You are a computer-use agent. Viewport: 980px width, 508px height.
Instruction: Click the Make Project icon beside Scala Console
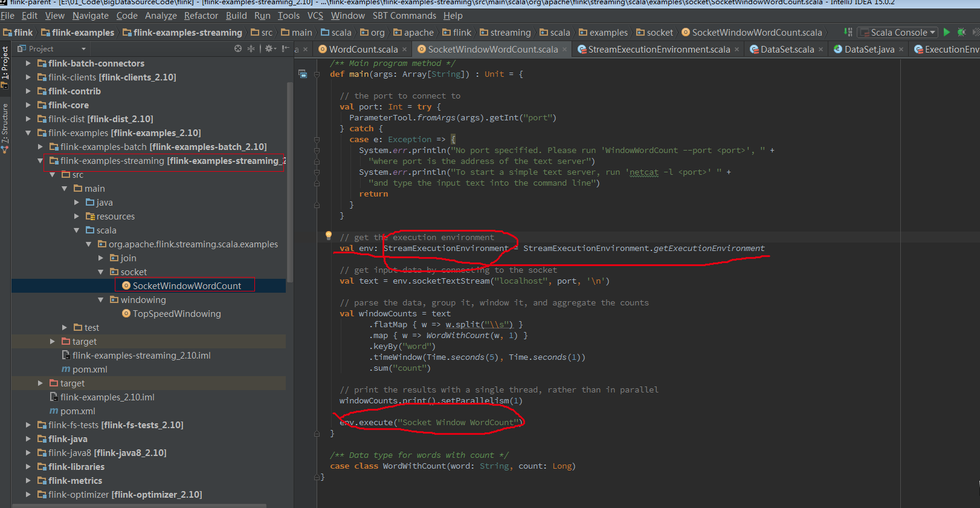point(848,32)
